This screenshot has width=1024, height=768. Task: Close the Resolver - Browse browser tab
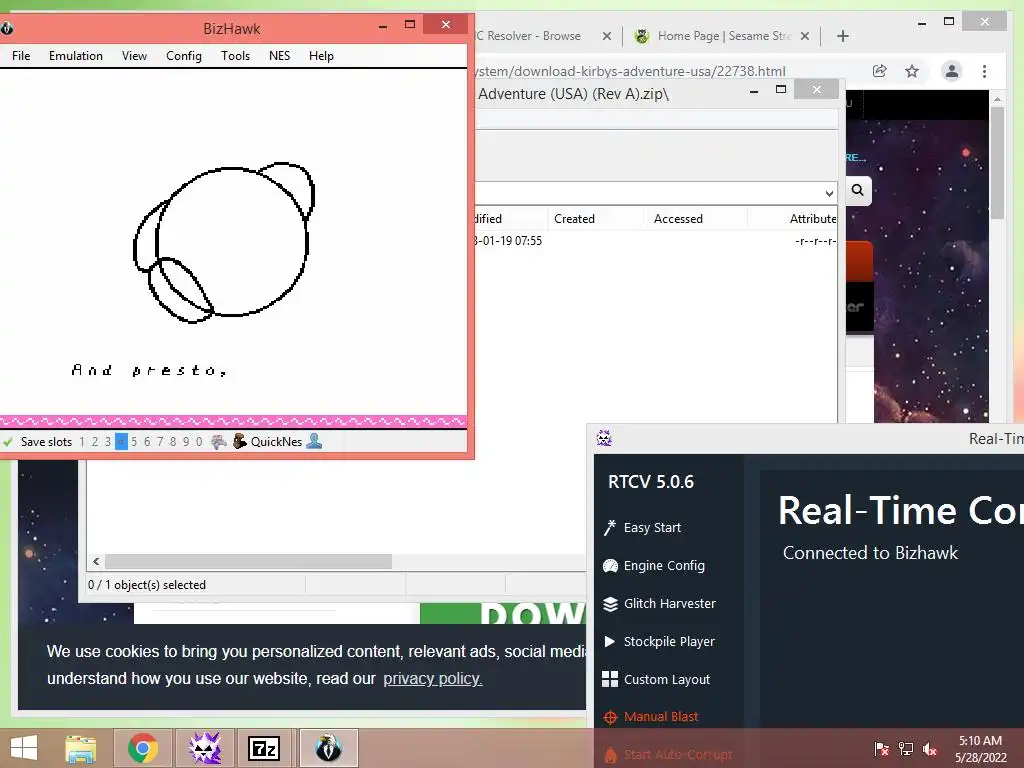pyautogui.click(x=607, y=36)
